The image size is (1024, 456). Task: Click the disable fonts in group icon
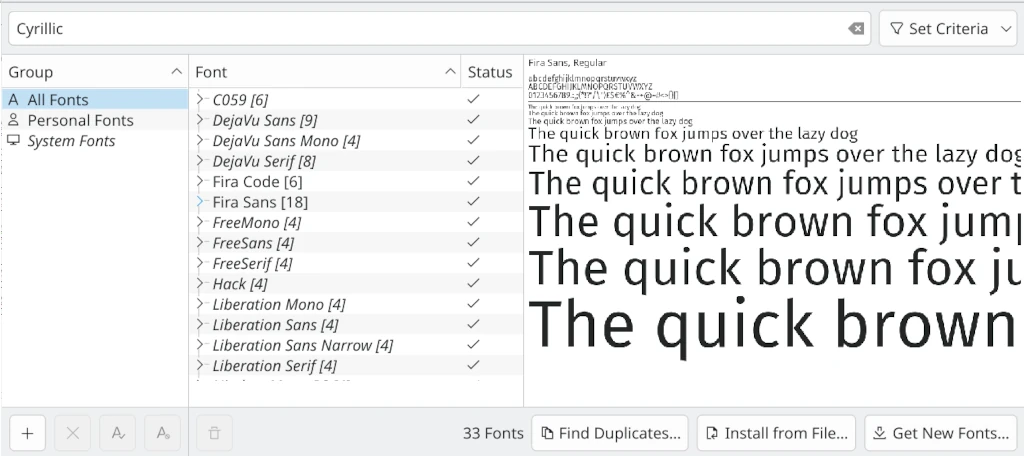(162, 433)
